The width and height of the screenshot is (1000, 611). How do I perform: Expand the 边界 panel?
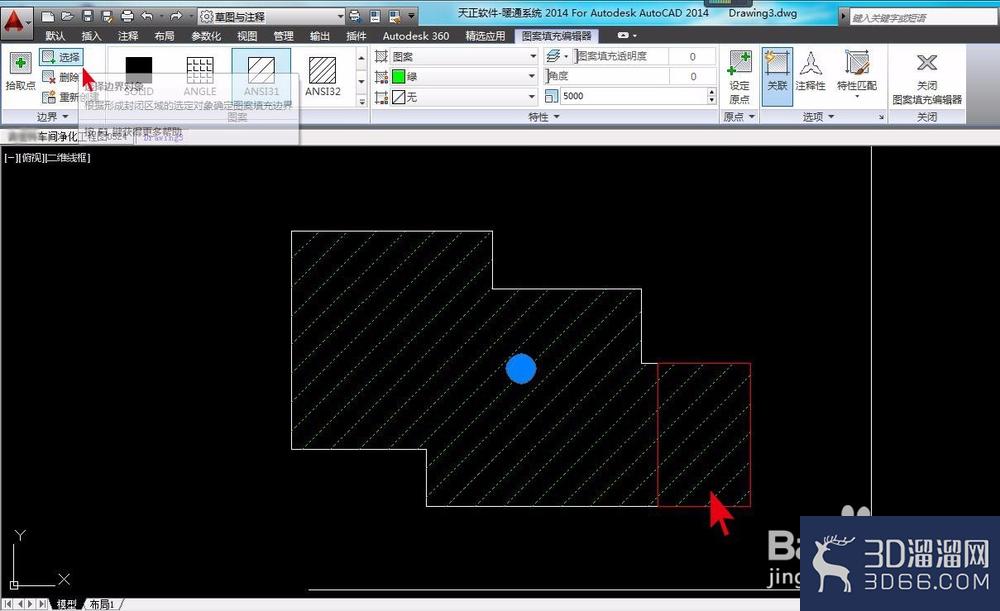coord(52,117)
